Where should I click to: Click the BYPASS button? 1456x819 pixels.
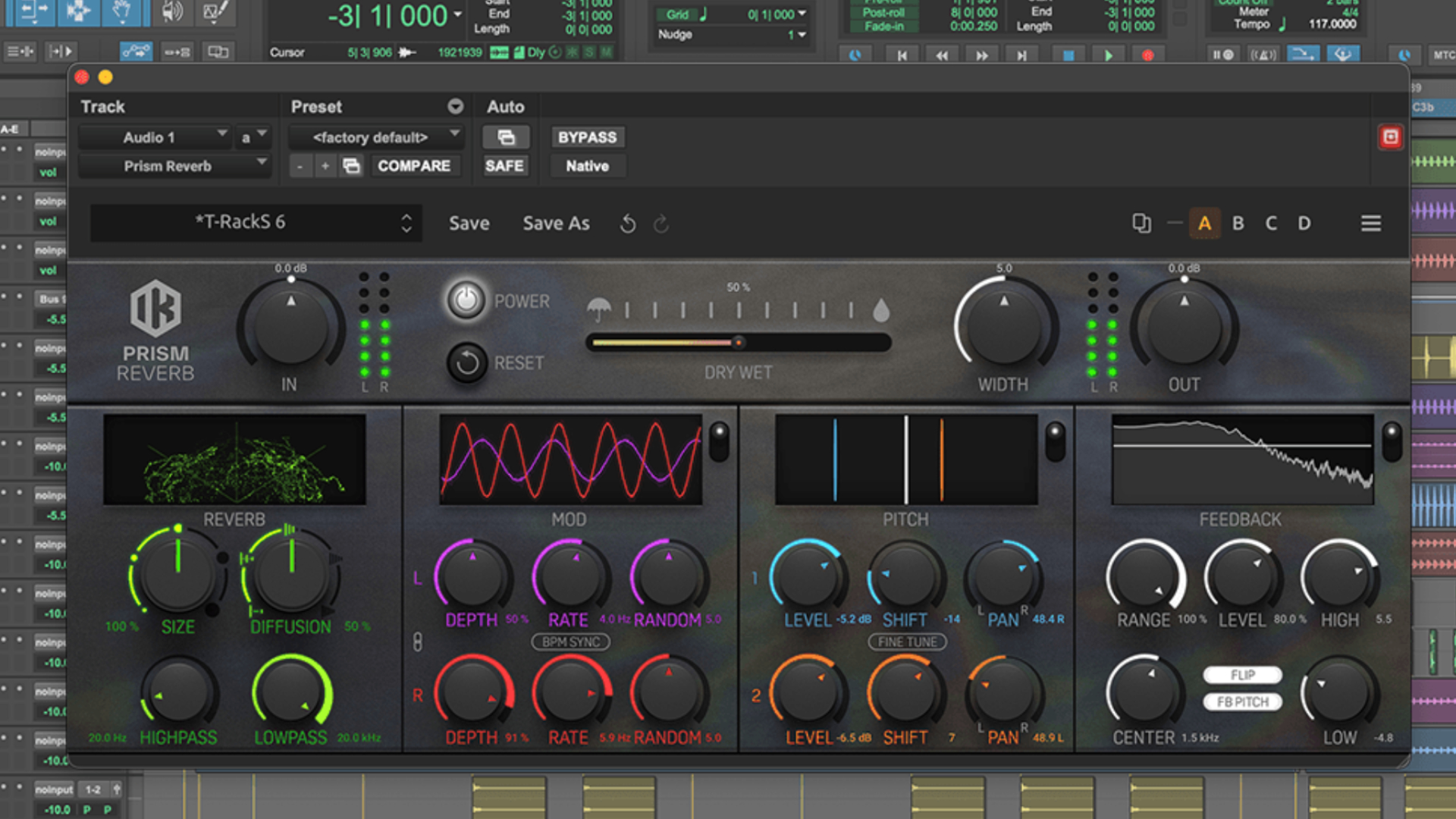[587, 137]
